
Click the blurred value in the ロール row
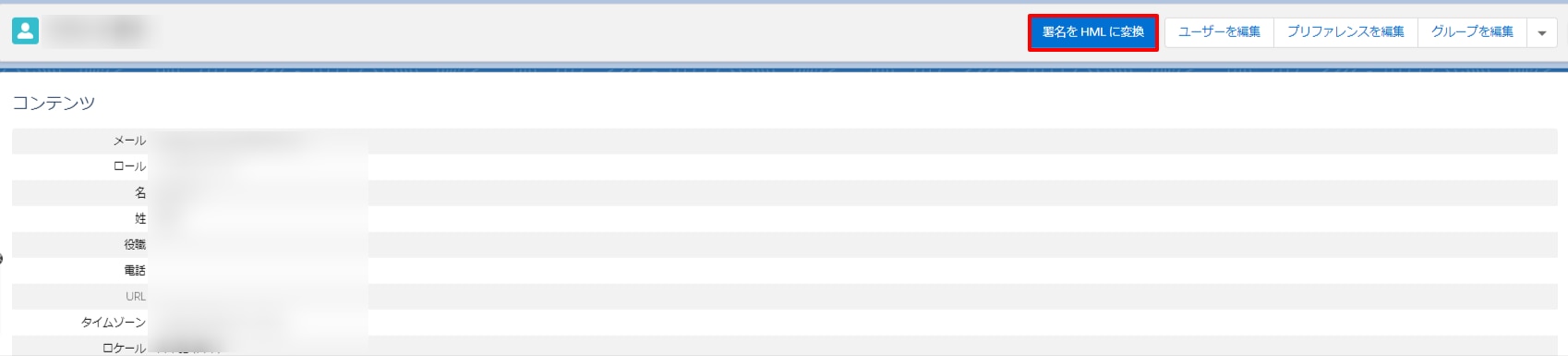pos(194,166)
